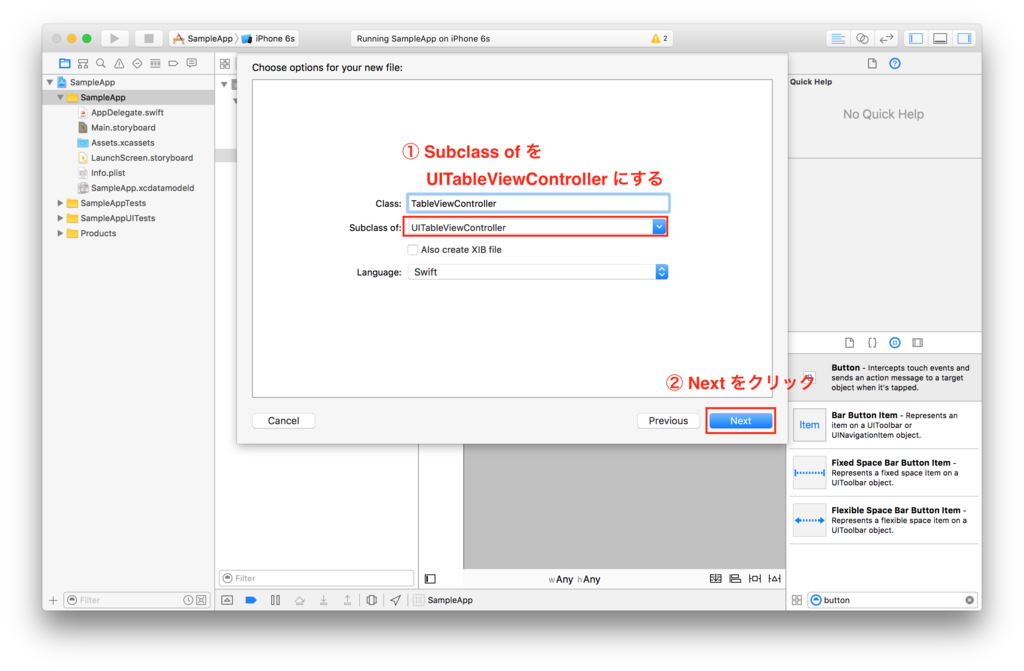Switch to the Version editor icon
The height and width of the screenshot is (671, 1024).
[886, 39]
